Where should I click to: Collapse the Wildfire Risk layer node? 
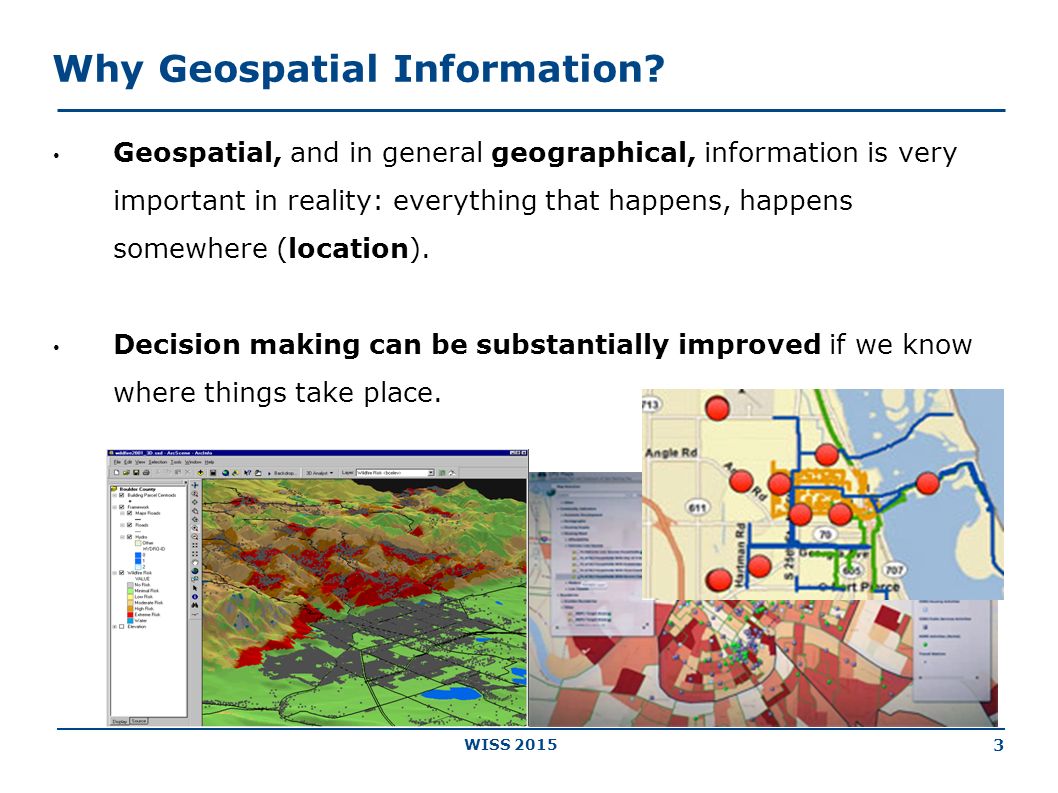[114, 573]
